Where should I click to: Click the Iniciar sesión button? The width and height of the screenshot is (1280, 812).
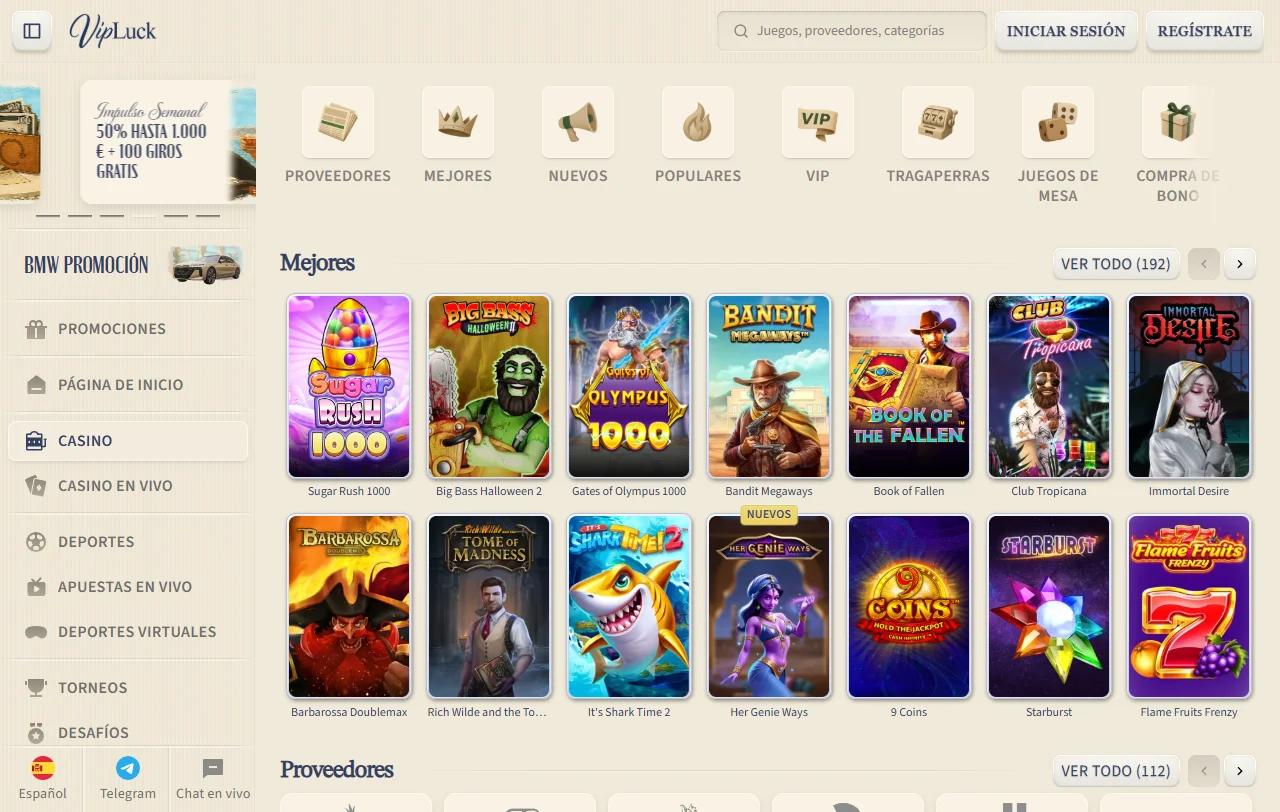[x=1066, y=31]
